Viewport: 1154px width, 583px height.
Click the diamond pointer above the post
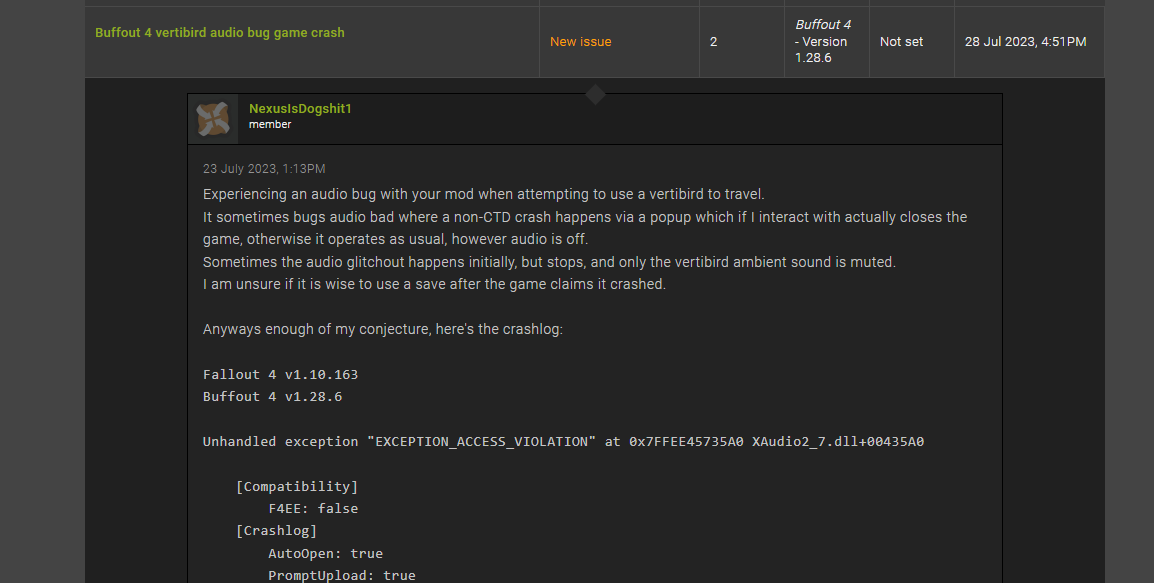pyautogui.click(x=595, y=95)
